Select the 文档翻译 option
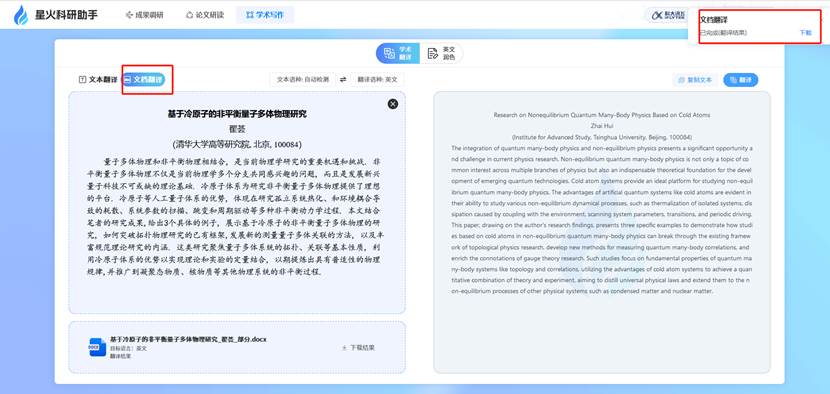The height and width of the screenshot is (394, 830). (143, 79)
